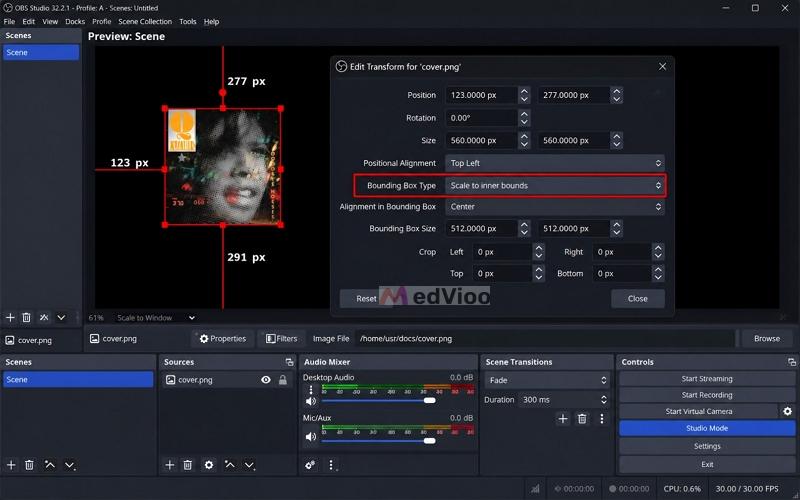Add a scene in the Scenes dock beside Sources
Screen dimensions: 800x500
pos(11,465)
